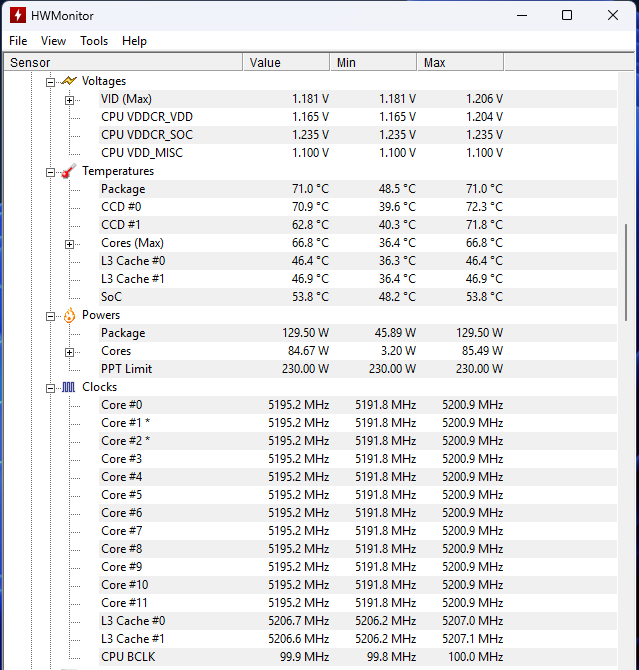Screen dimensions: 639x670
Task: Expand the Cores power entry
Action: (69, 352)
